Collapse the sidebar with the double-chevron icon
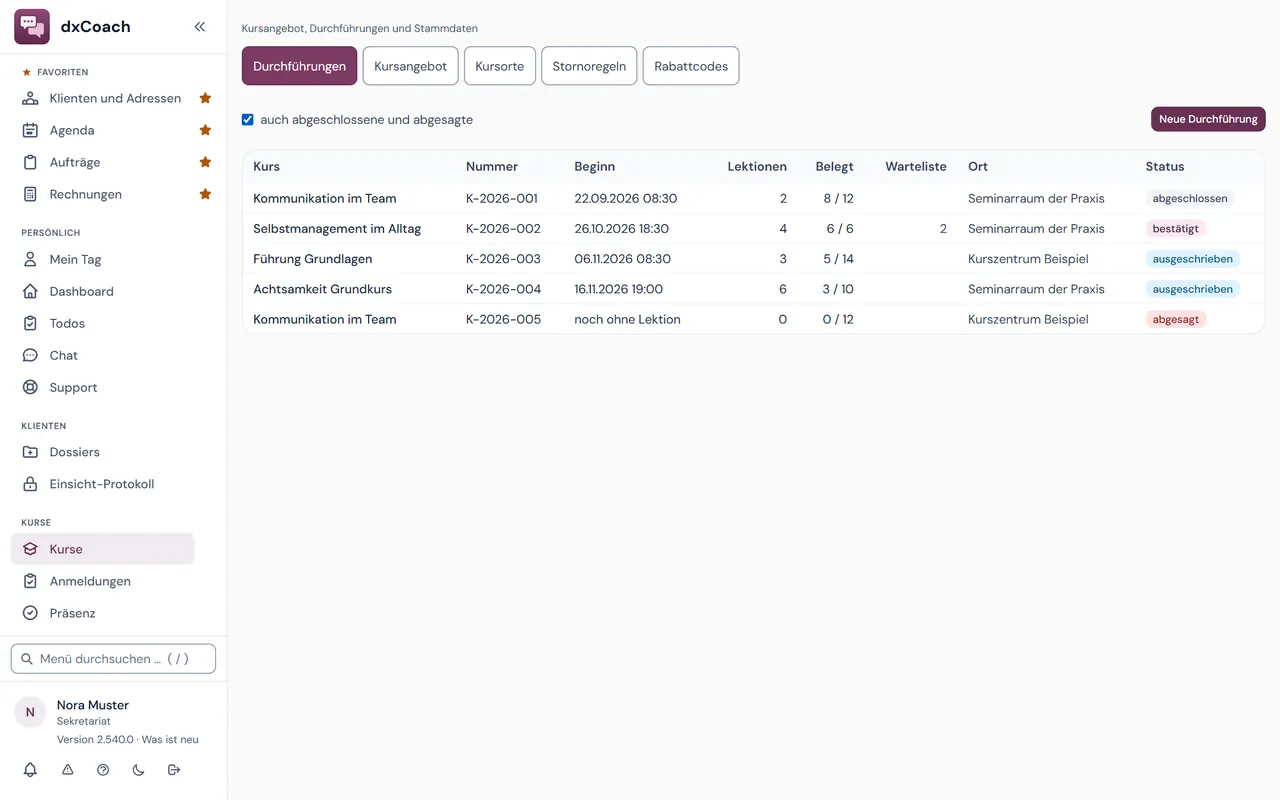The width and height of the screenshot is (1280, 800). tap(200, 27)
